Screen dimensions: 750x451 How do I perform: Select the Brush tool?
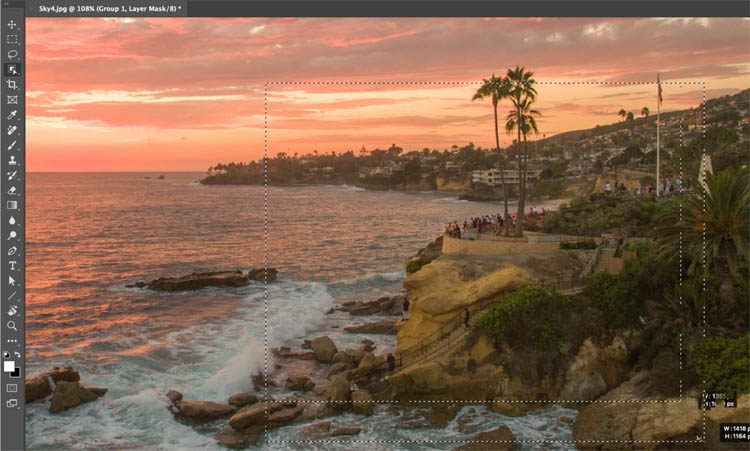coord(12,145)
